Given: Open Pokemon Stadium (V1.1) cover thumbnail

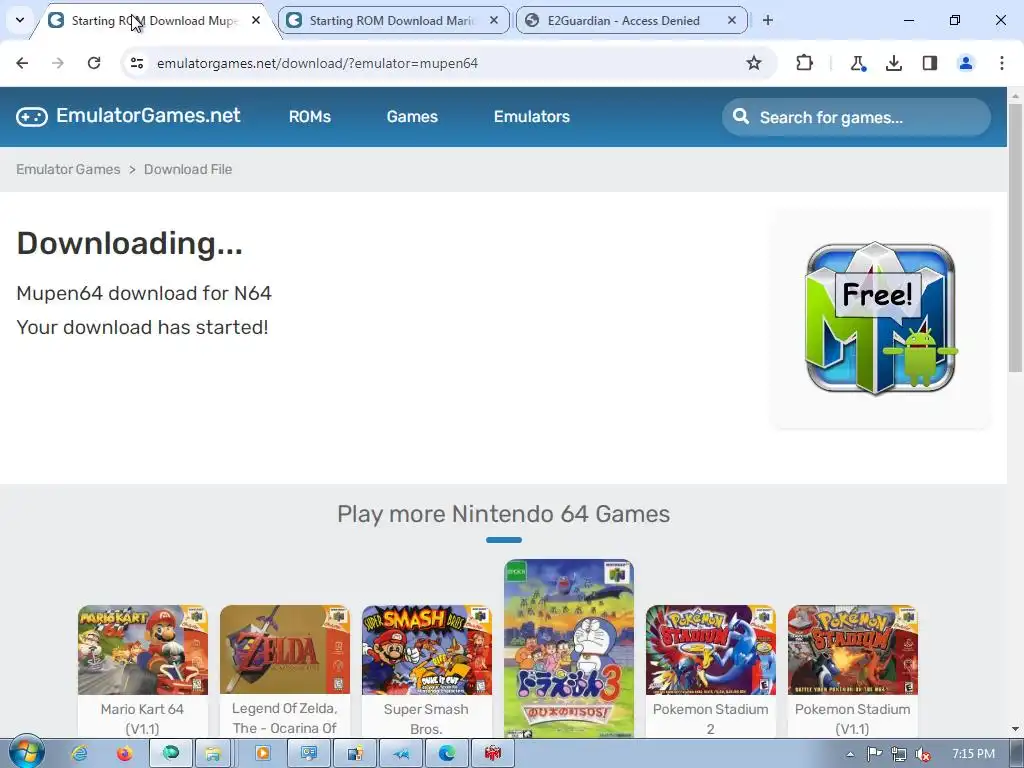Looking at the screenshot, I should [852, 650].
